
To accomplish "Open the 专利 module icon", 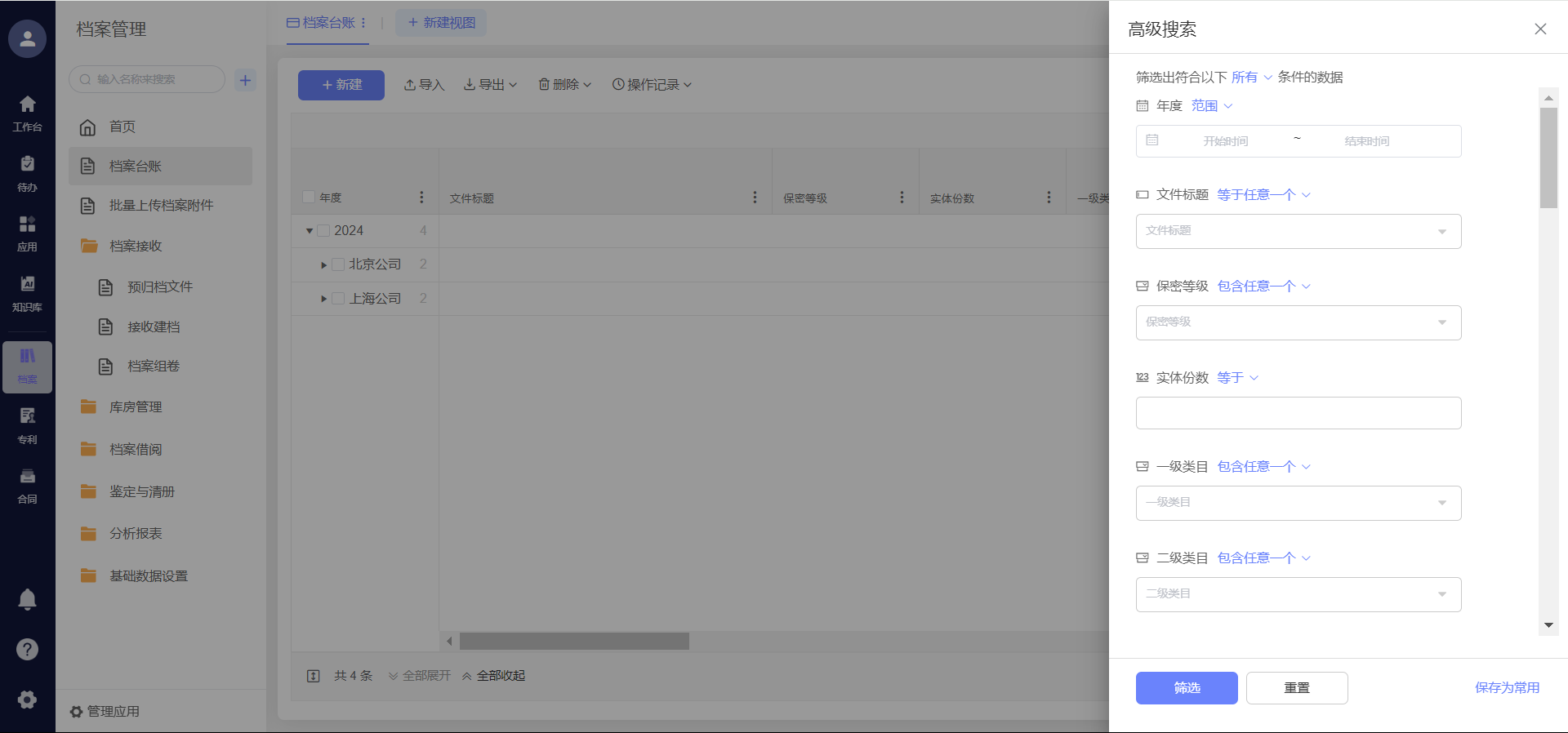I will click(27, 424).
